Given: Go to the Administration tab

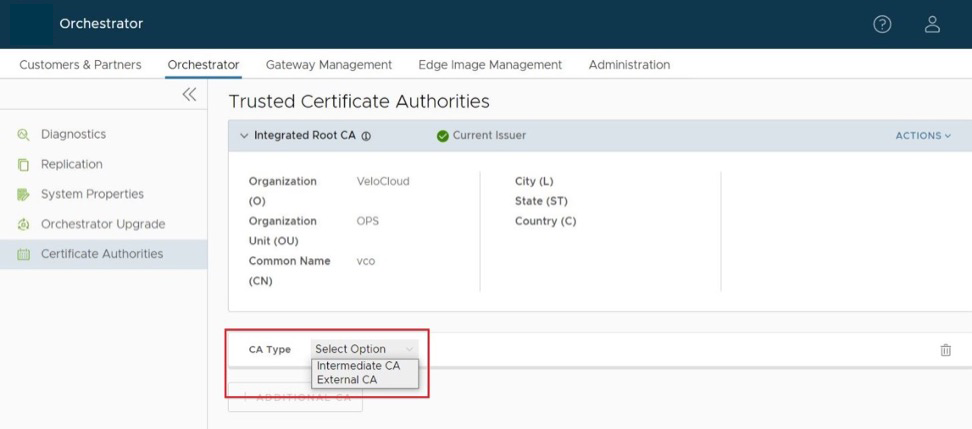Looking at the screenshot, I should (x=629, y=65).
